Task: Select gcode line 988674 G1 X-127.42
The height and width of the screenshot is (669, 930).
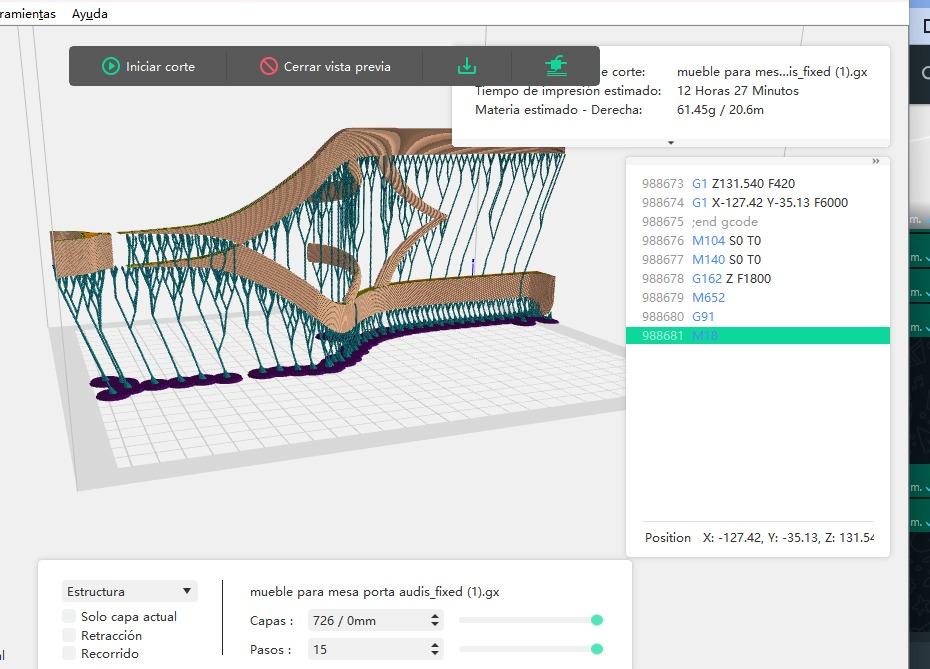Action: point(757,202)
